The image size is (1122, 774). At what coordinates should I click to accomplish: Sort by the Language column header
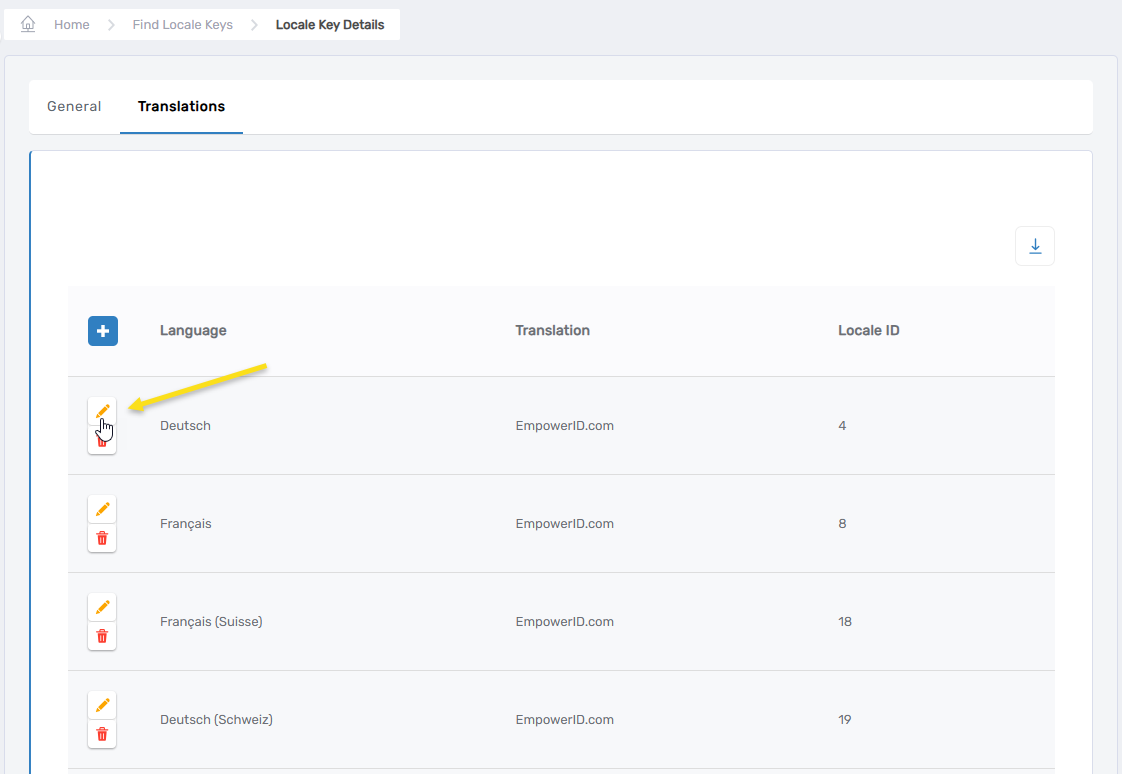193,331
